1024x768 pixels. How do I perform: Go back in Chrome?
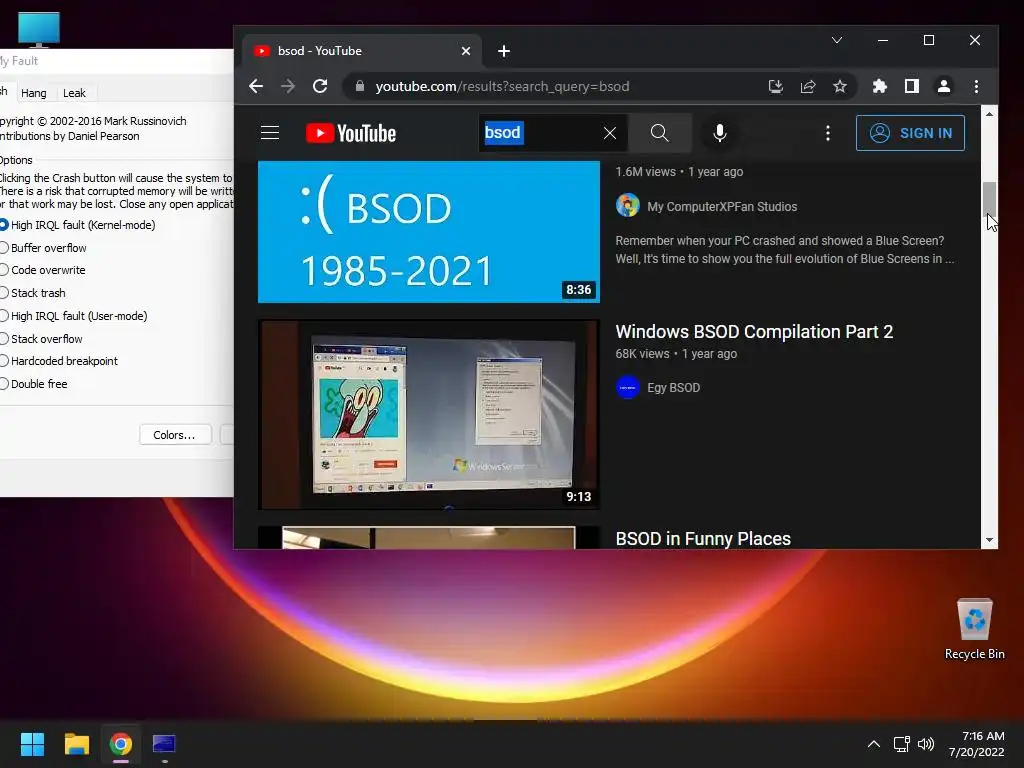[256, 86]
